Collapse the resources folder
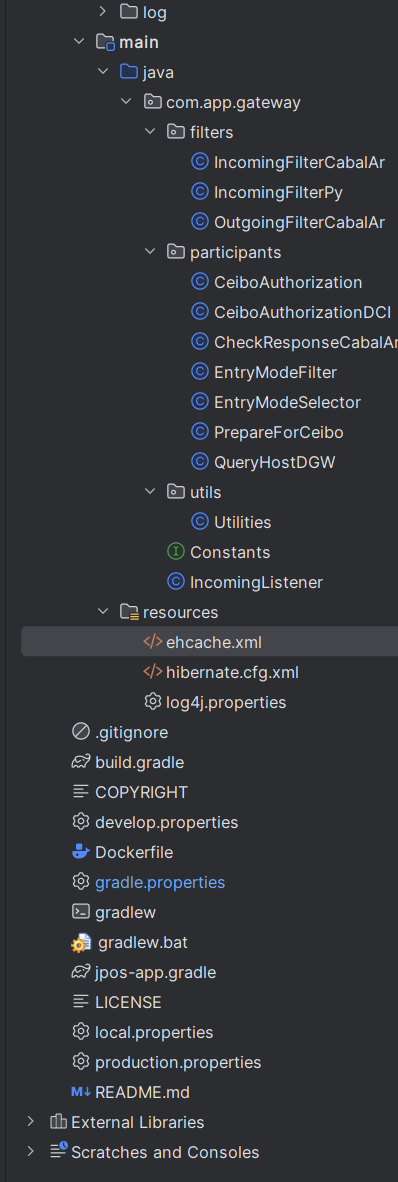The width and height of the screenshot is (398, 1182). (103, 612)
